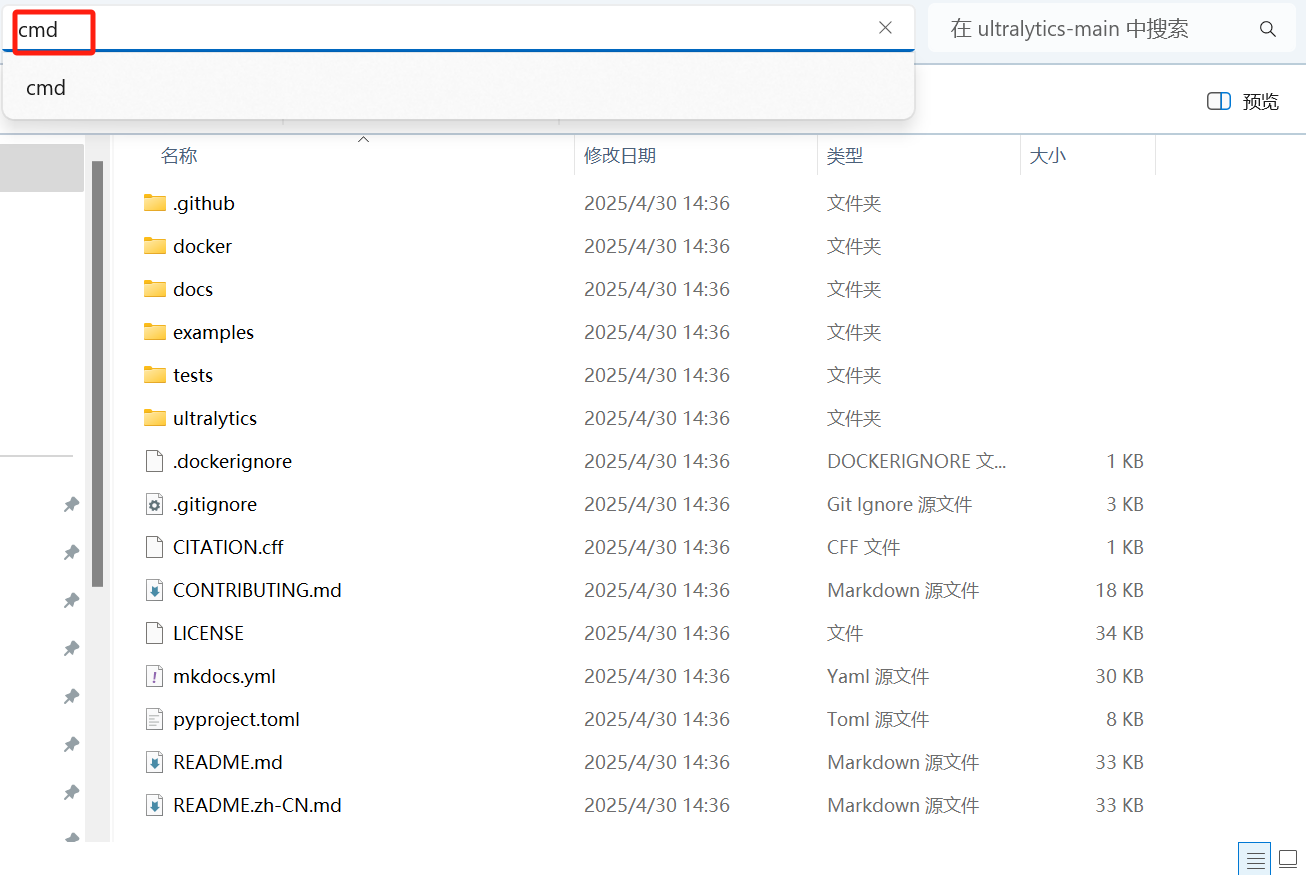Image resolution: width=1306 pixels, height=875 pixels.
Task: Click the Git Ignore 源文件 type cell
Action: 900,504
